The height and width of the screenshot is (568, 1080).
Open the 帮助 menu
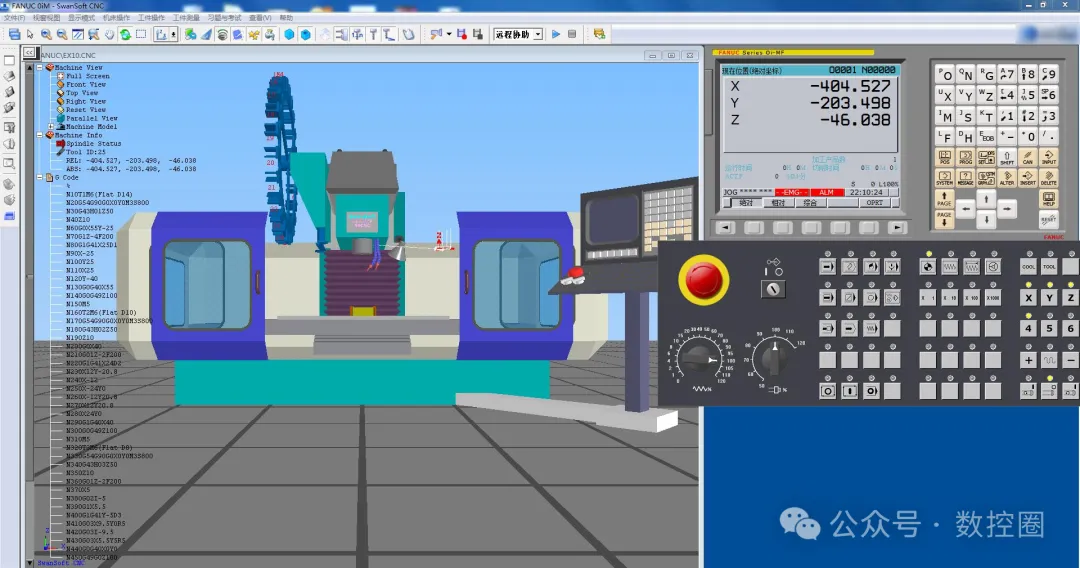coord(287,17)
